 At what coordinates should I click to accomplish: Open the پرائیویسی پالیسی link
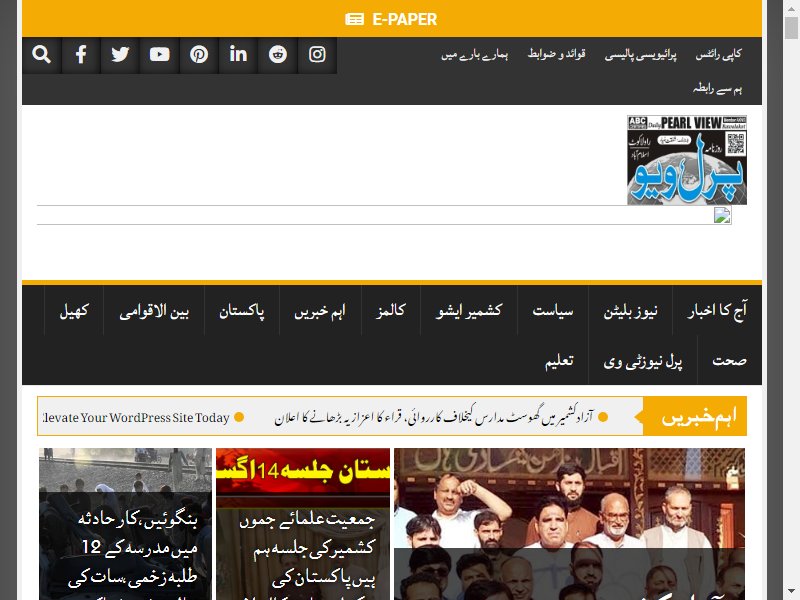641,54
